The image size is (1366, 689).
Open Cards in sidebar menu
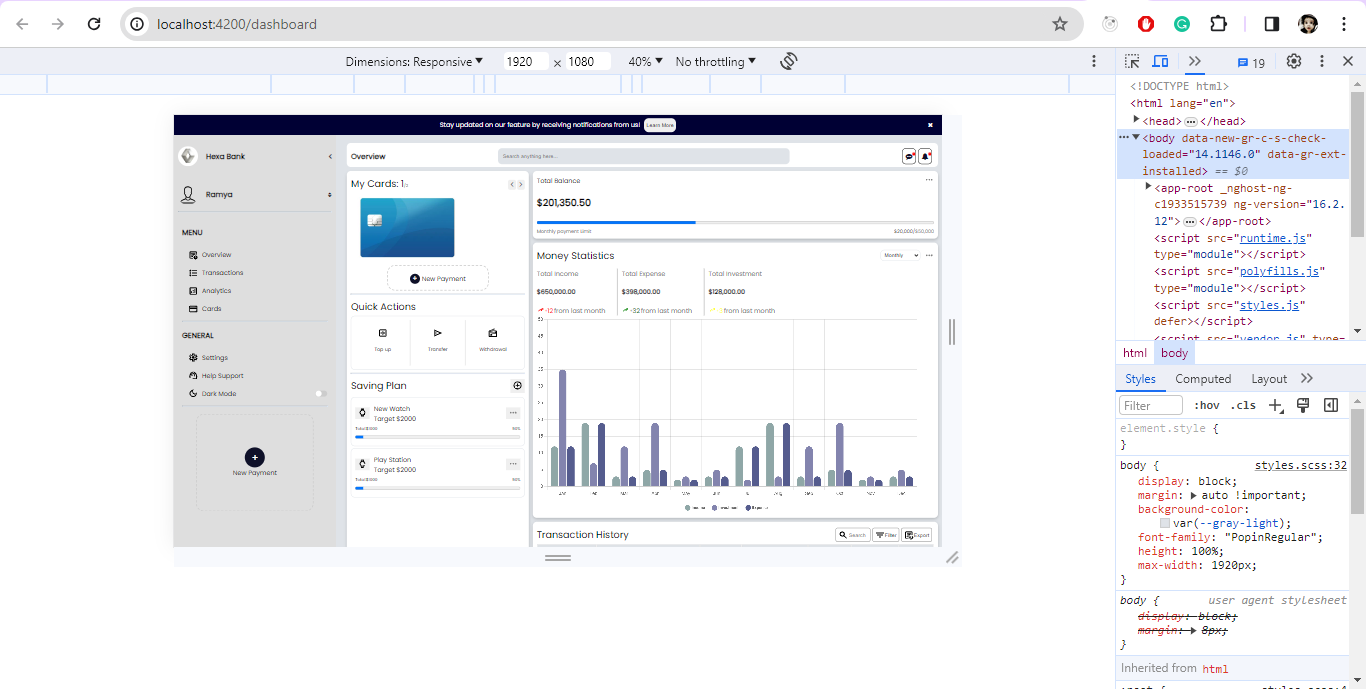[x=205, y=309]
